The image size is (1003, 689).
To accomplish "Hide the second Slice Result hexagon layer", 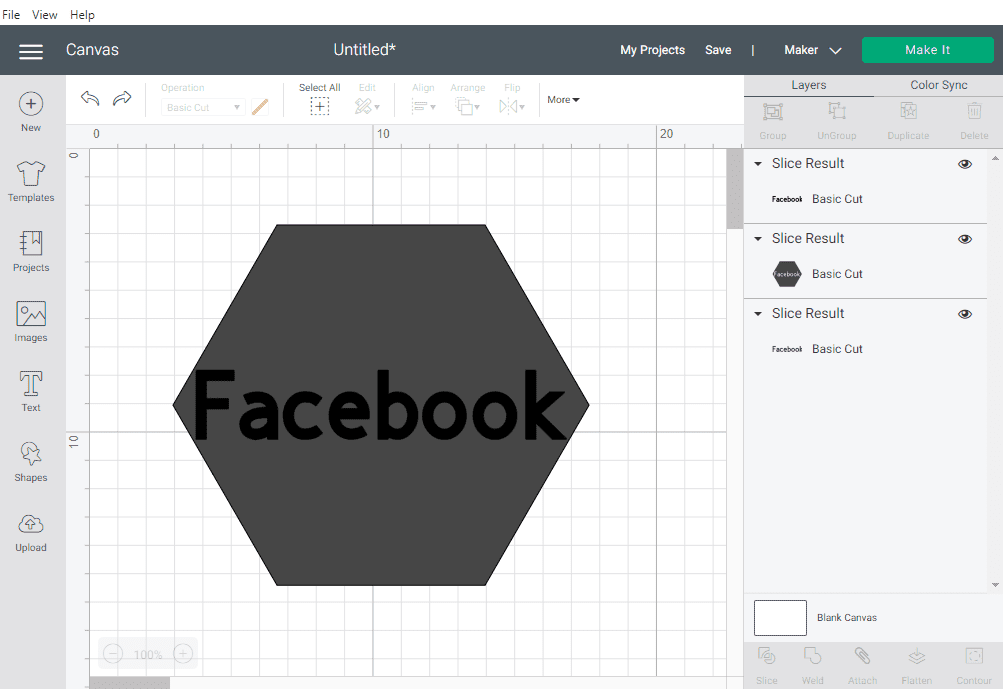I will click(965, 239).
